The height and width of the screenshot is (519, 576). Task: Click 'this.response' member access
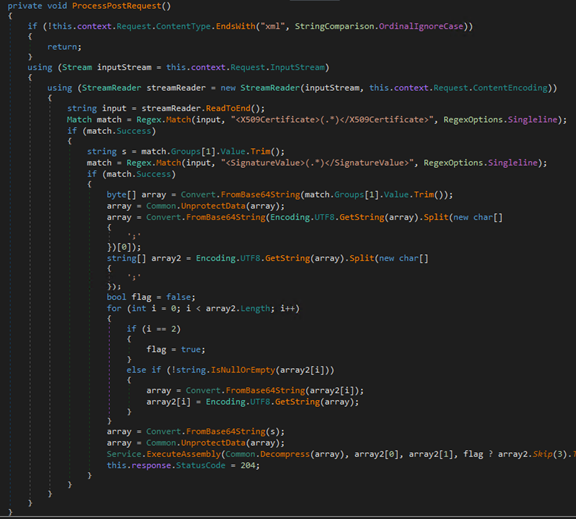(139, 466)
